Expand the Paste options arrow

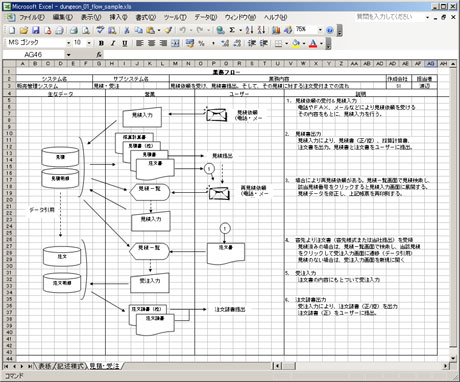(x=159, y=30)
